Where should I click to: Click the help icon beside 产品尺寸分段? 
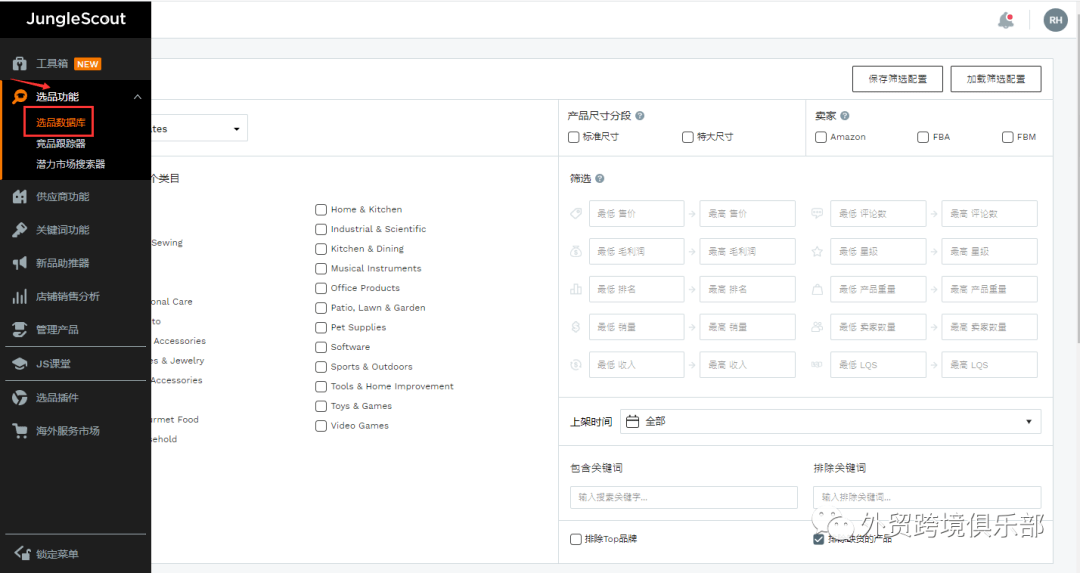coord(640,116)
